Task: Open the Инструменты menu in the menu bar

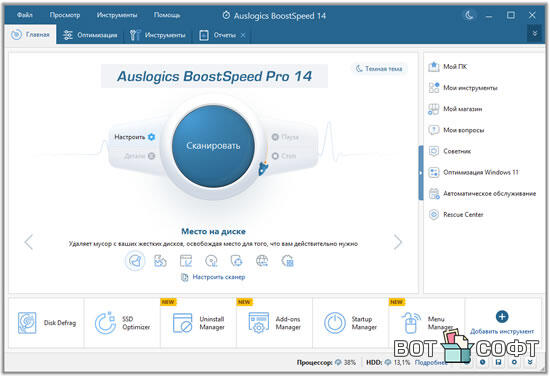Action: click(117, 15)
